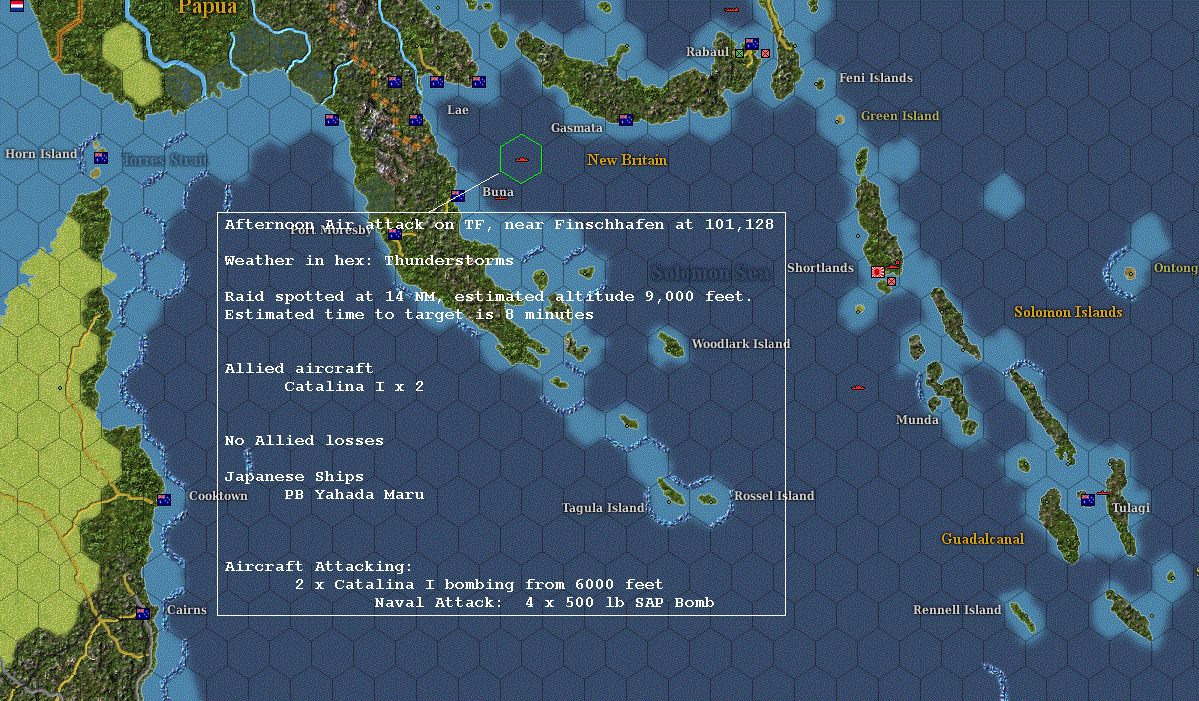1199x701 pixels.
Task: Select '2 x Catalina I bombing from 6000 feet'
Action: (x=479, y=585)
